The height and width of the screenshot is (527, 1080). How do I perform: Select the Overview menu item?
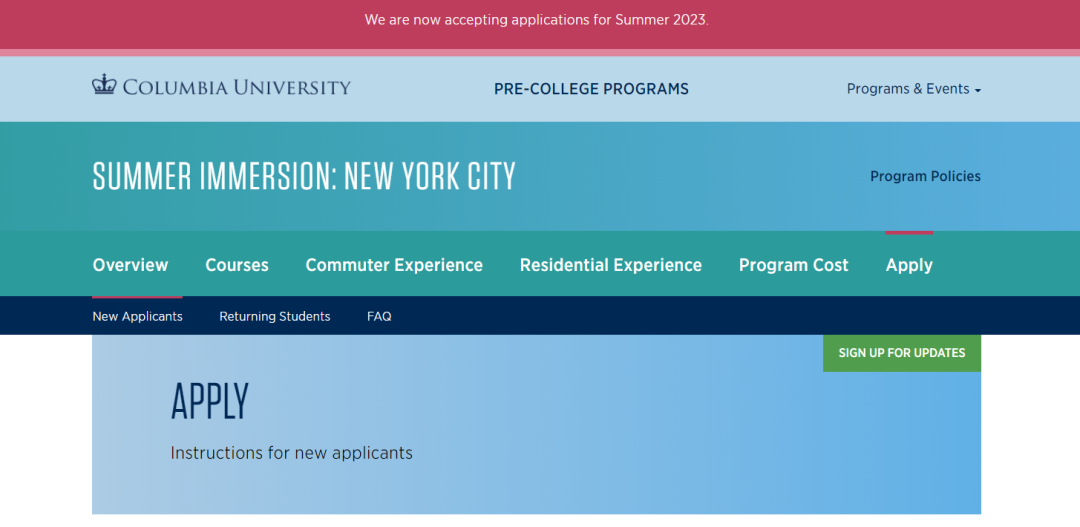click(x=130, y=265)
